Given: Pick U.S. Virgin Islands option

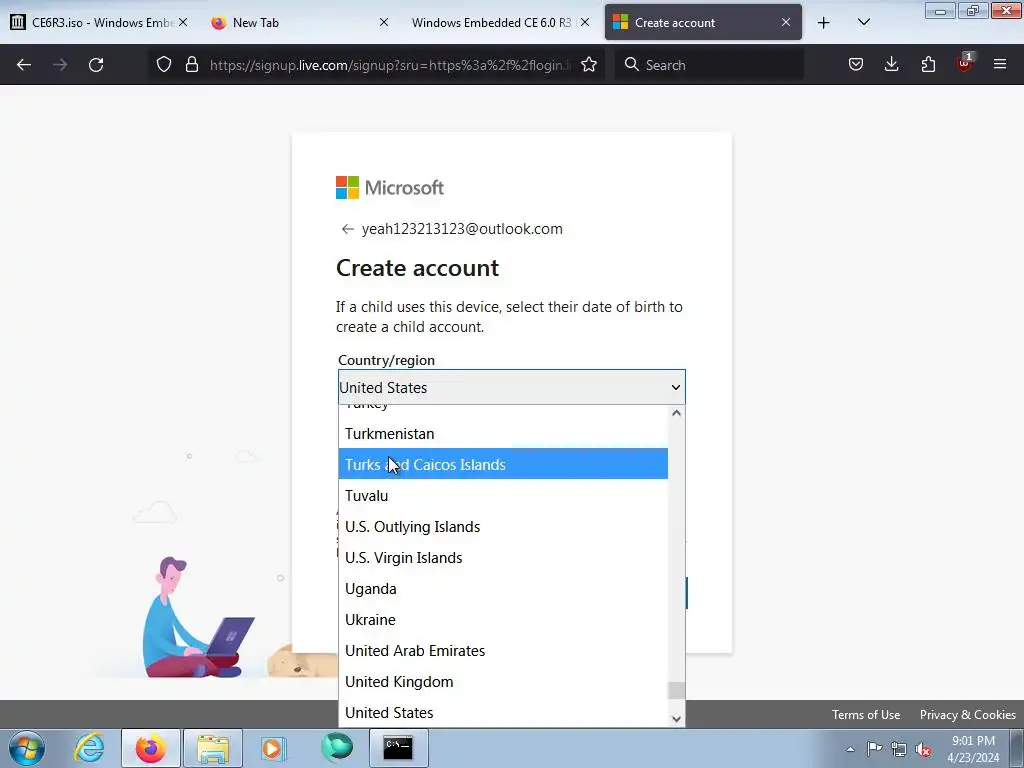Looking at the screenshot, I should (x=503, y=558).
